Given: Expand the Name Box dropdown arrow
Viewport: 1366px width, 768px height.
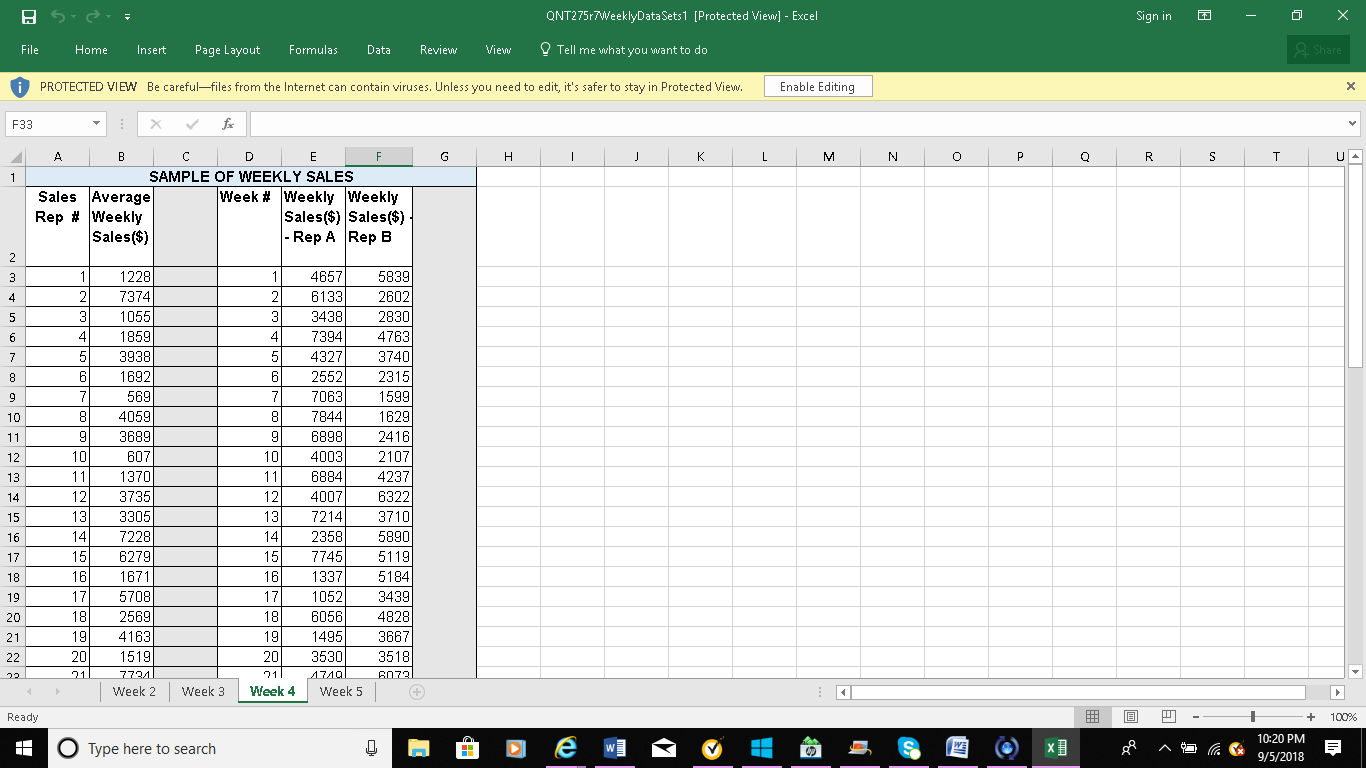Looking at the screenshot, I should click(96, 124).
